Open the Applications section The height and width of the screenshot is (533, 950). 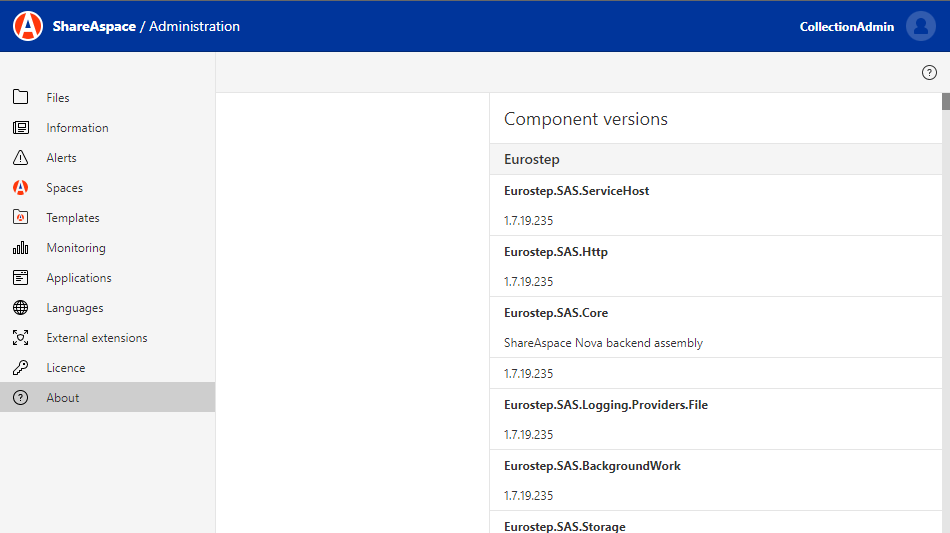coord(79,278)
